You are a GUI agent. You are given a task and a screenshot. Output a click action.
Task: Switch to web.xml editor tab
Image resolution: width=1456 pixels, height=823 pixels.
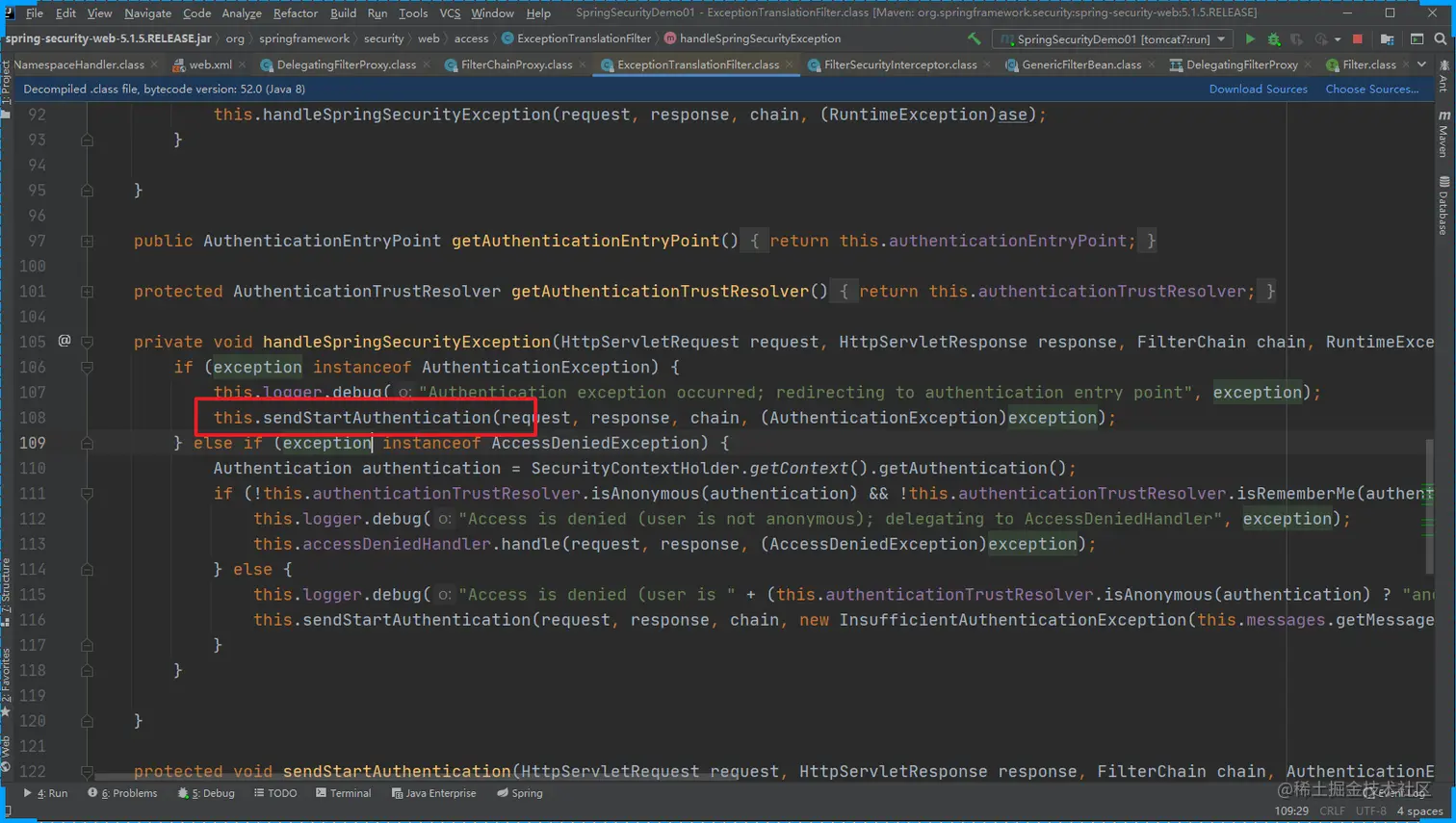209,64
